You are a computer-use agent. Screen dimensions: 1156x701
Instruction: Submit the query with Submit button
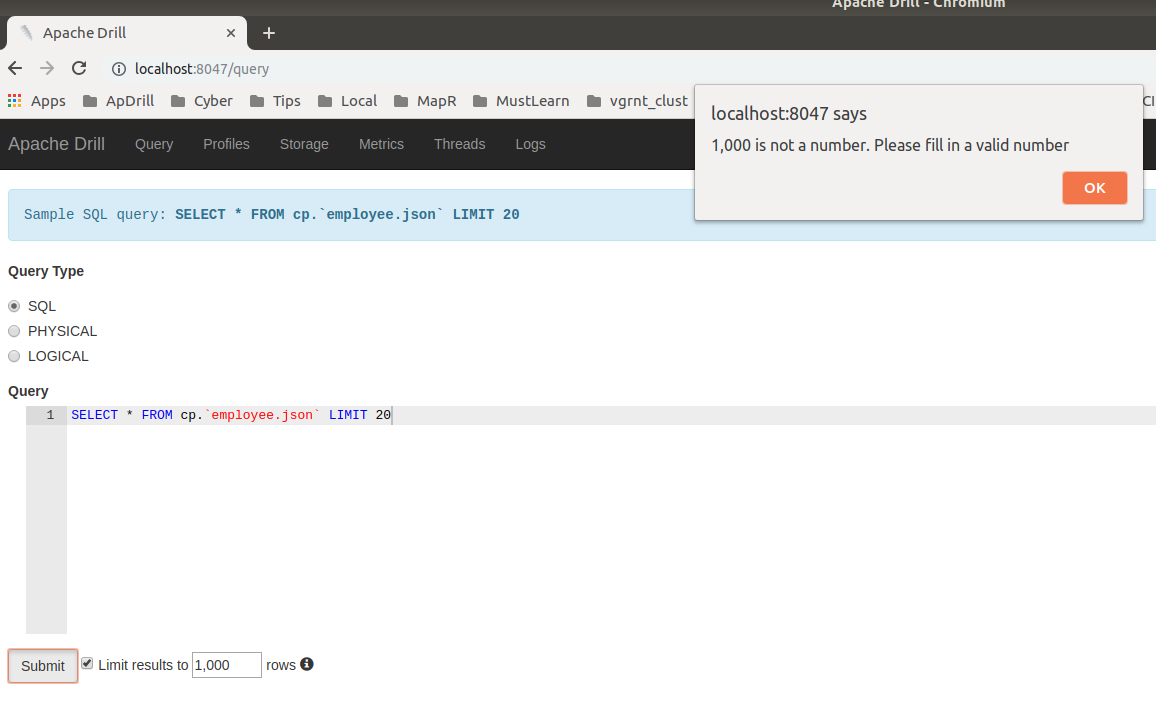pos(43,666)
